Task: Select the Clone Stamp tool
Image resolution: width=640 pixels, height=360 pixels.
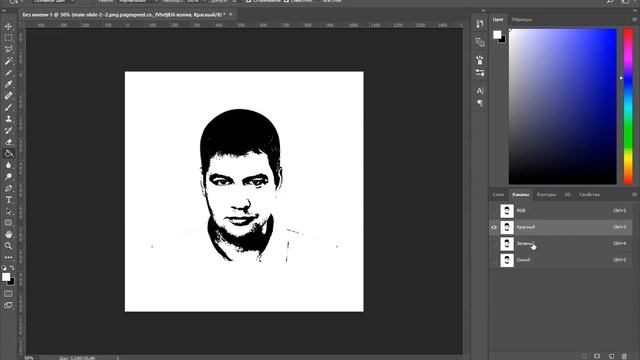Action: pos(8,119)
